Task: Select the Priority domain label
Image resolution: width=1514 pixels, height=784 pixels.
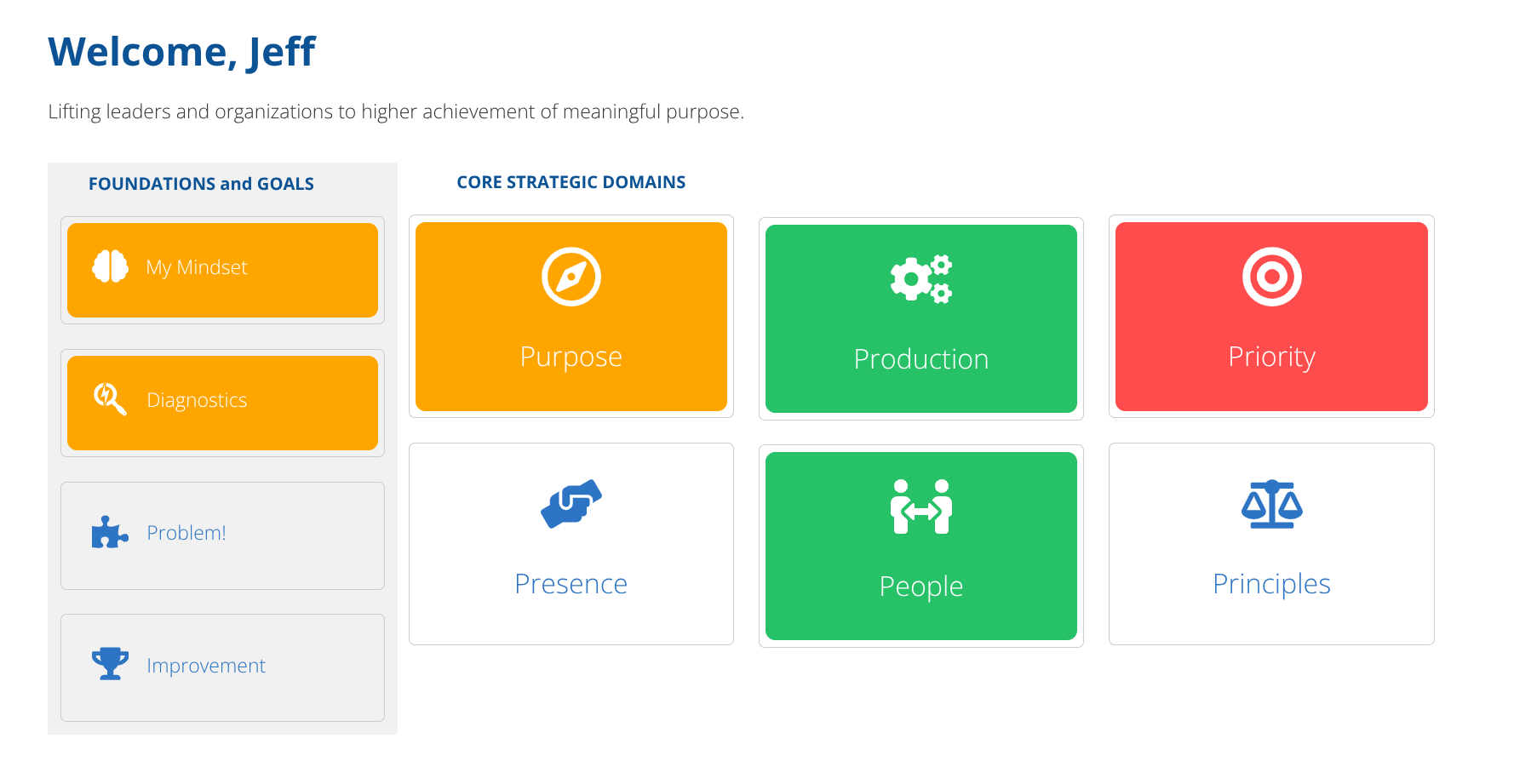Action: pos(1271,357)
